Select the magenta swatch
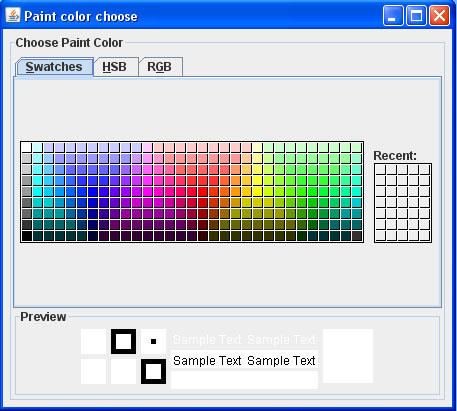 [x=148, y=191]
